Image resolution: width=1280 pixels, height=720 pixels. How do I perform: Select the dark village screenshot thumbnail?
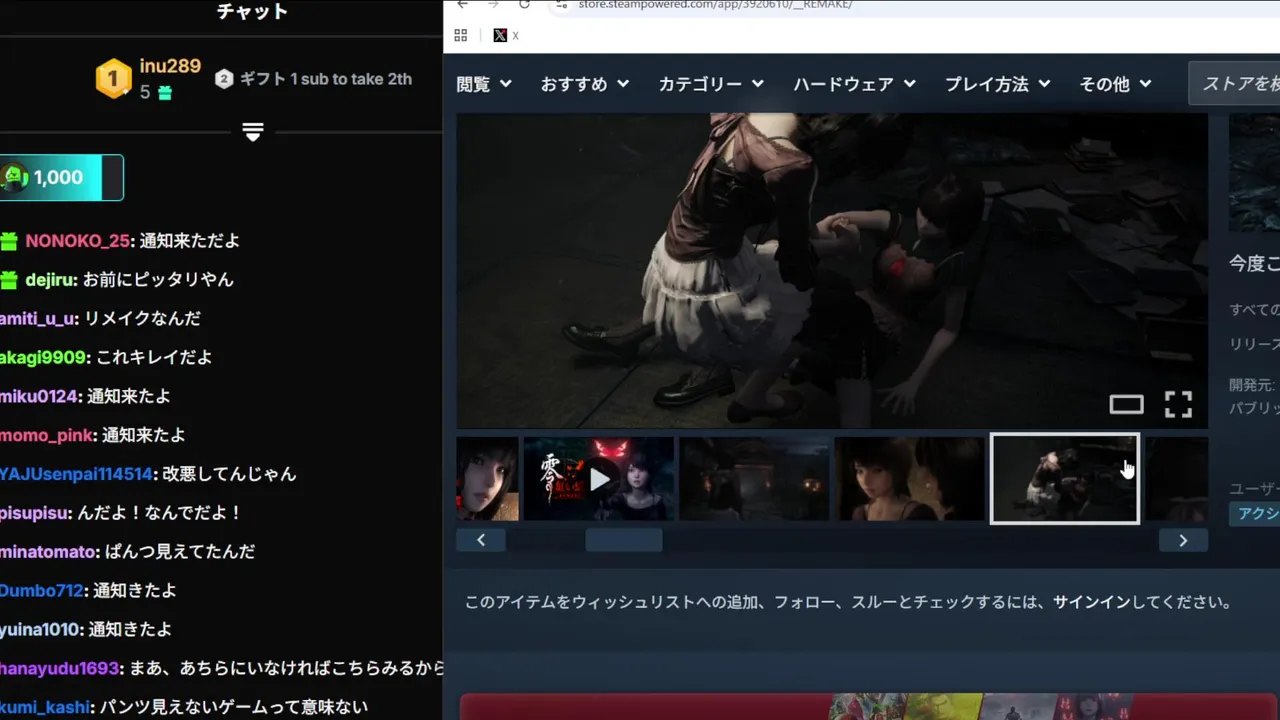pyautogui.click(x=755, y=479)
